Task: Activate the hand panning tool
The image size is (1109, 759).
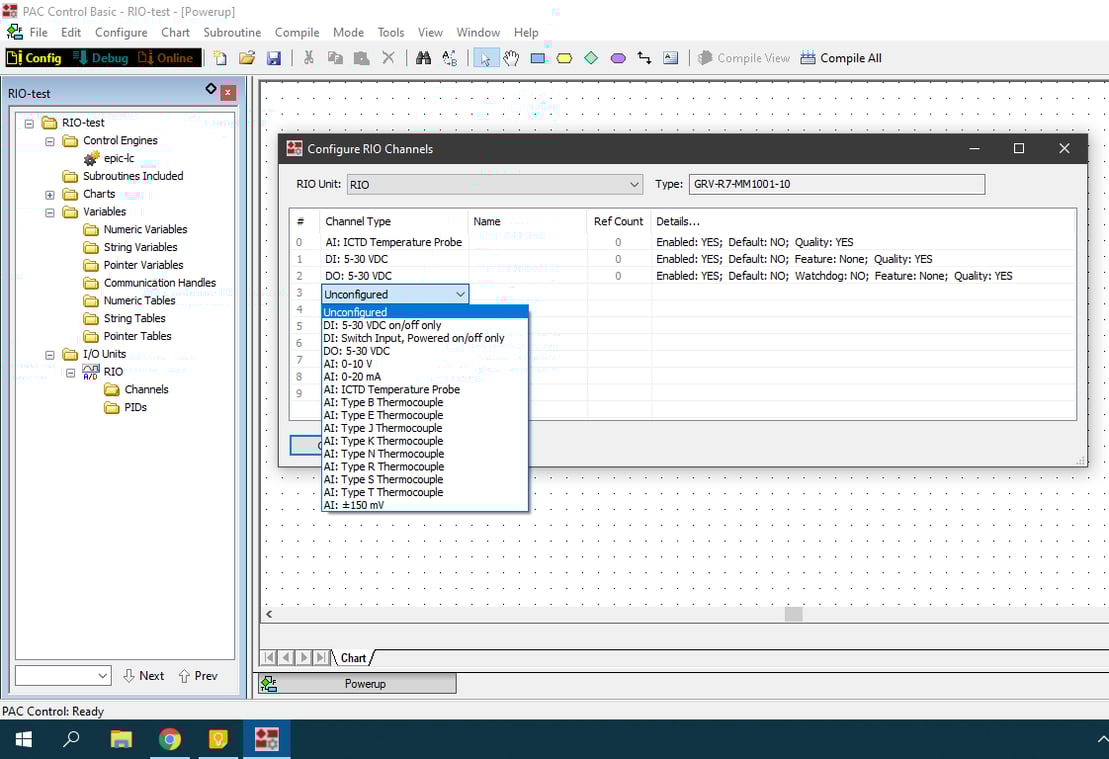Action: 511,57
